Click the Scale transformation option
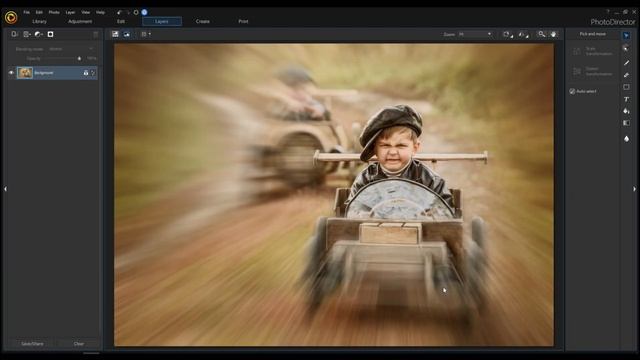640x360 pixels. coord(593,51)
